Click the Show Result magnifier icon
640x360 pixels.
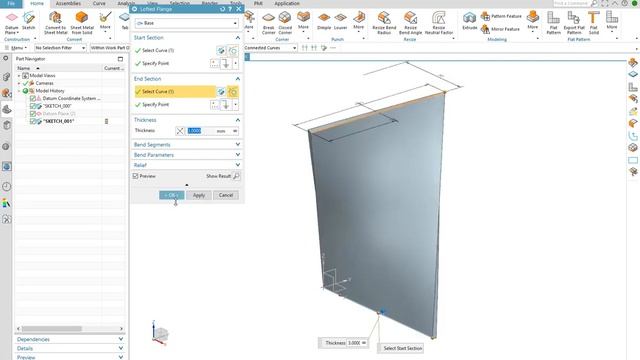pyautogui.click(x=236, y=176)
